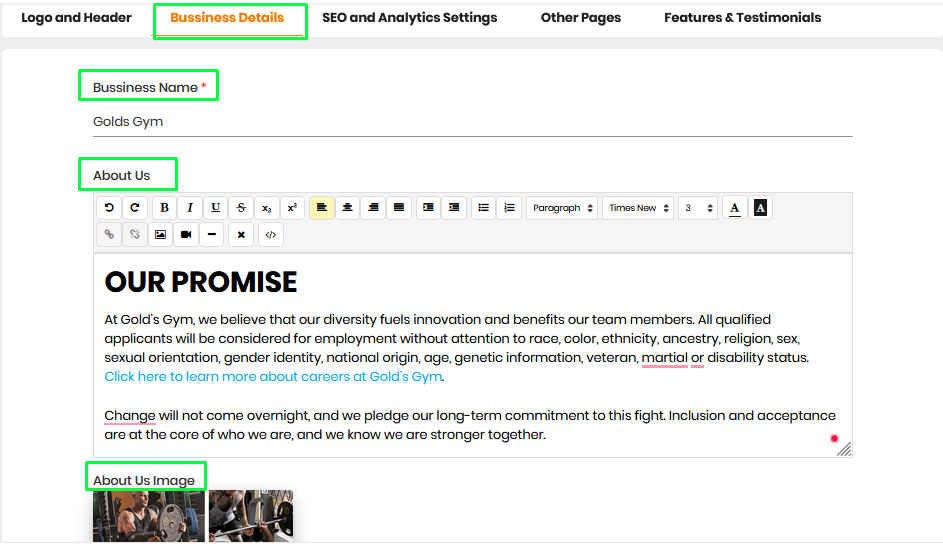Screen dimensions: 943x546
Task: Open the font size 3 dropdown
Action: 698,208
